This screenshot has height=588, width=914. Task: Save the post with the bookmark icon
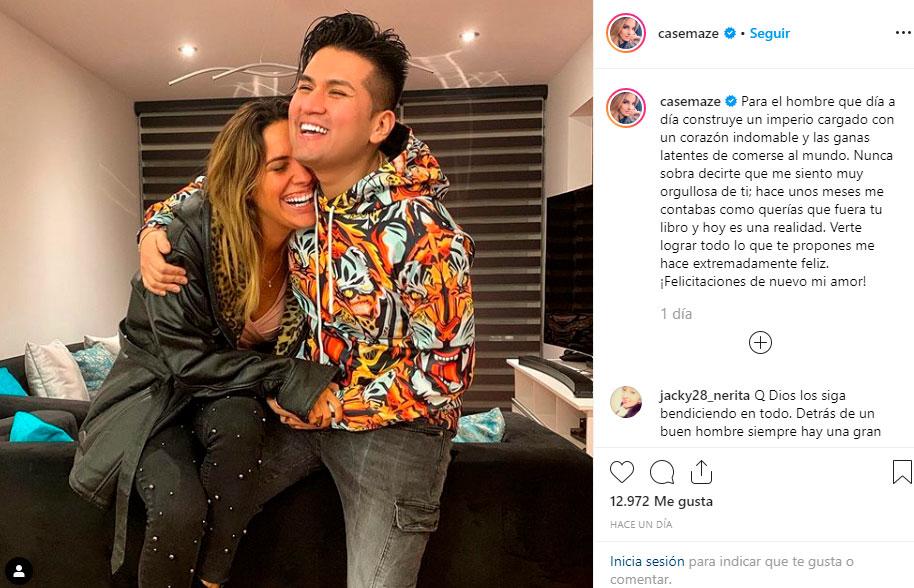click(x=902, y=472)
